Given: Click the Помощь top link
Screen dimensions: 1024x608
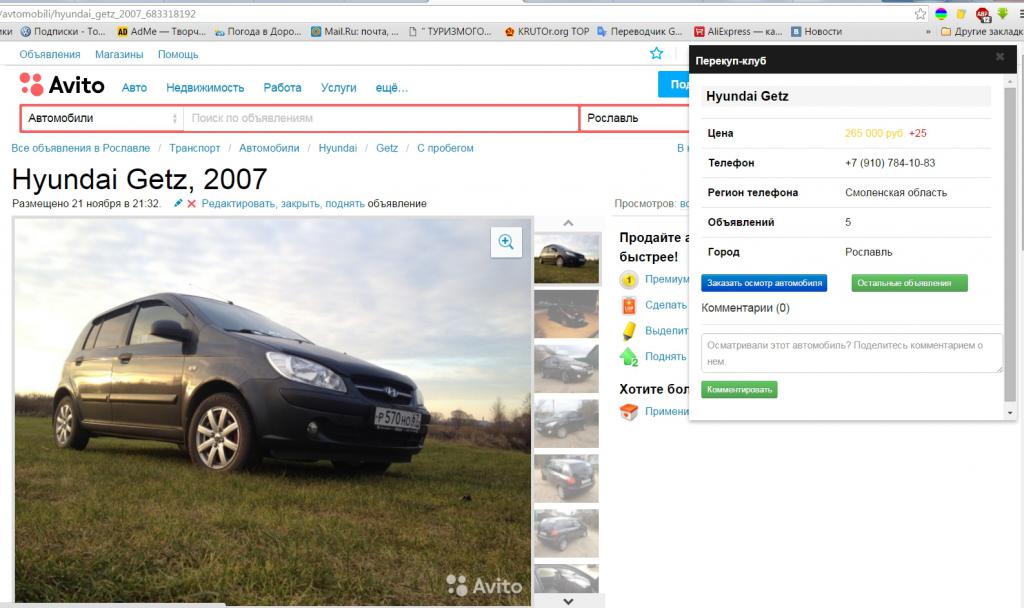Looking at the screenshot, I should (x=178, y=54).
